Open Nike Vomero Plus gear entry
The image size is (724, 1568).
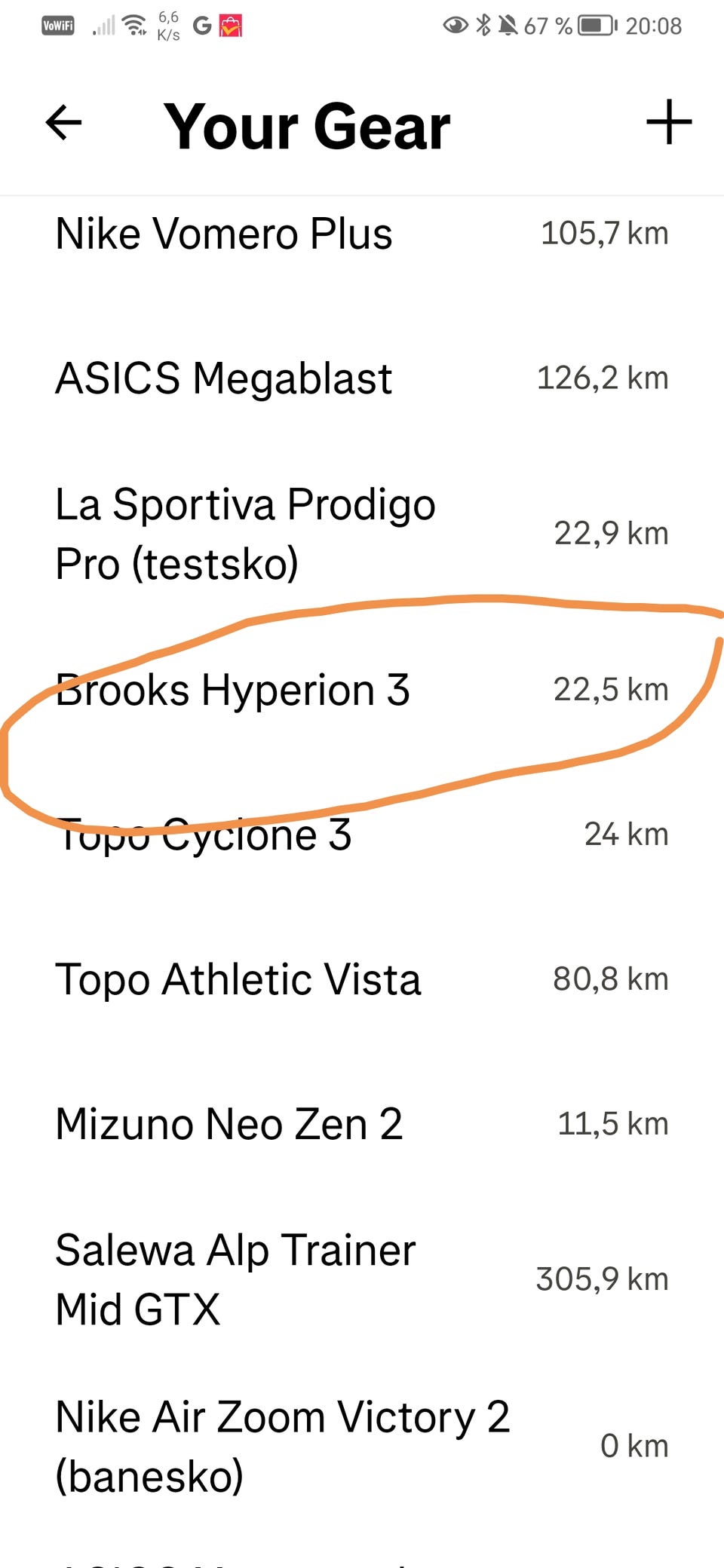(x=362, y=234)
